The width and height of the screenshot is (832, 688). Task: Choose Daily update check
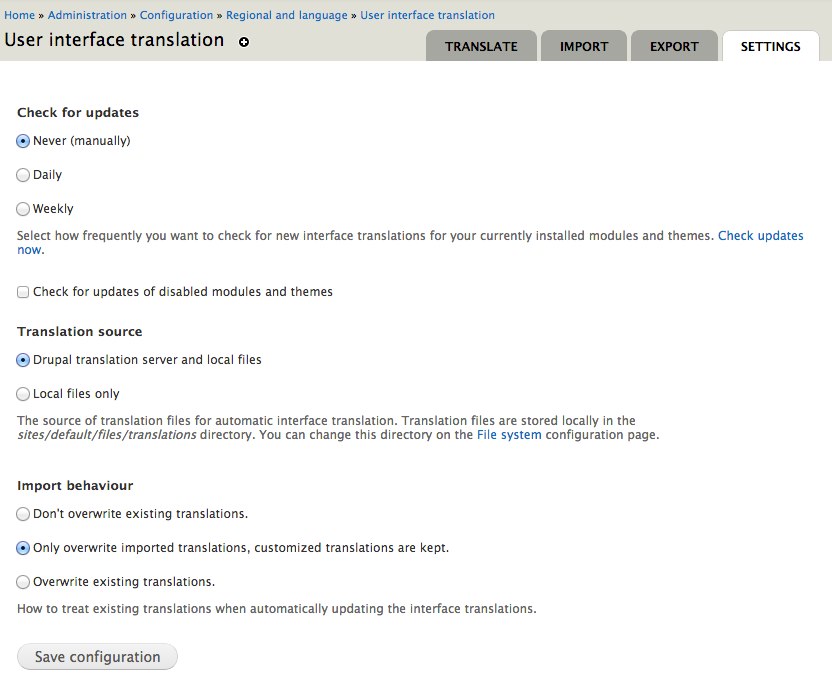(x=23, y=175)
